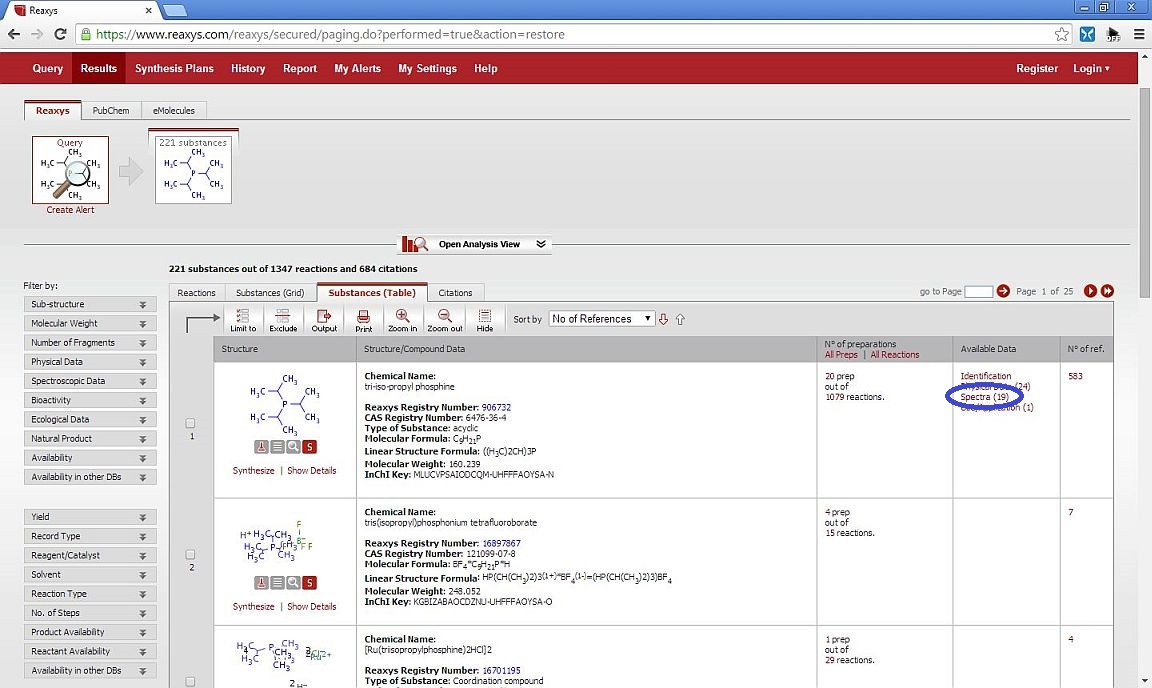Tick checkbox for the Ru(triisopropylphosphine) row
1152x688 pixels.
190,682
